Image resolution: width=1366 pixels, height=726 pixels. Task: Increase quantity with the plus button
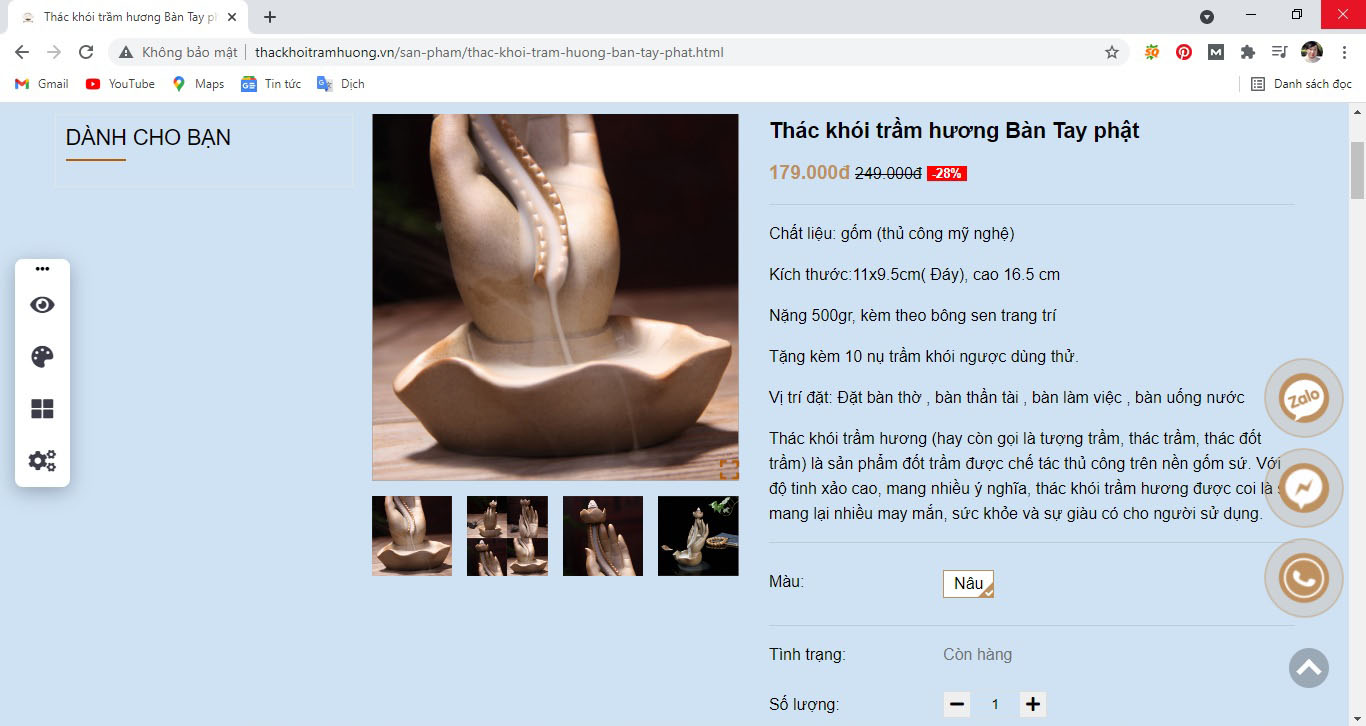coord(1033,704)
